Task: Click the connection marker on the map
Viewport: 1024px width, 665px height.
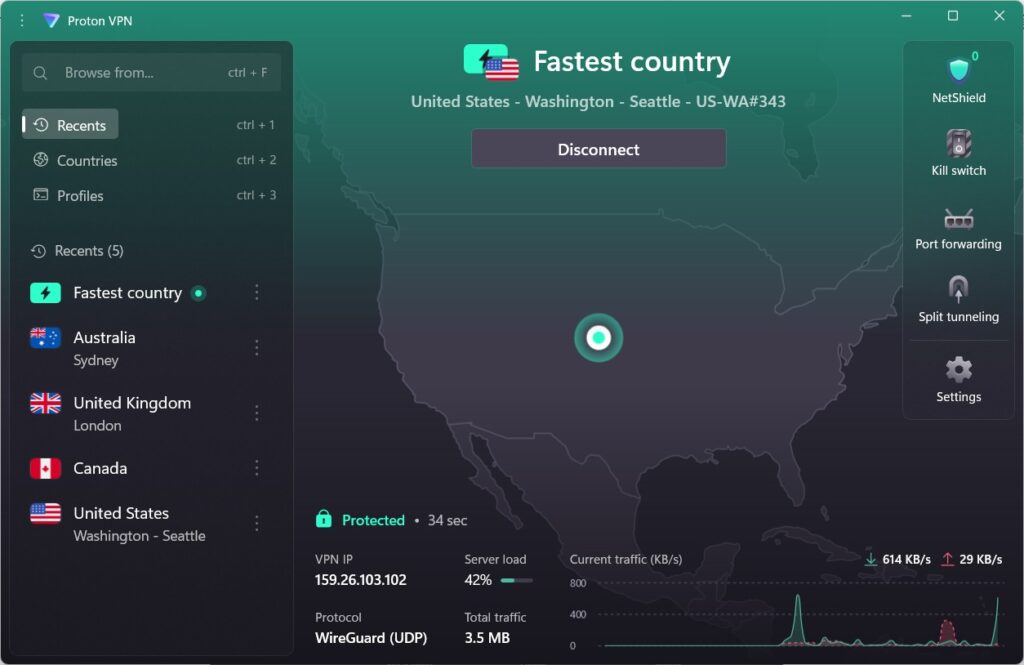Action: point(598,338)
